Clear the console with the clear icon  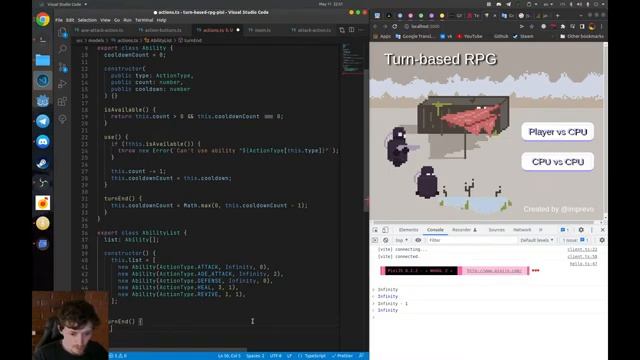[385, 240]
